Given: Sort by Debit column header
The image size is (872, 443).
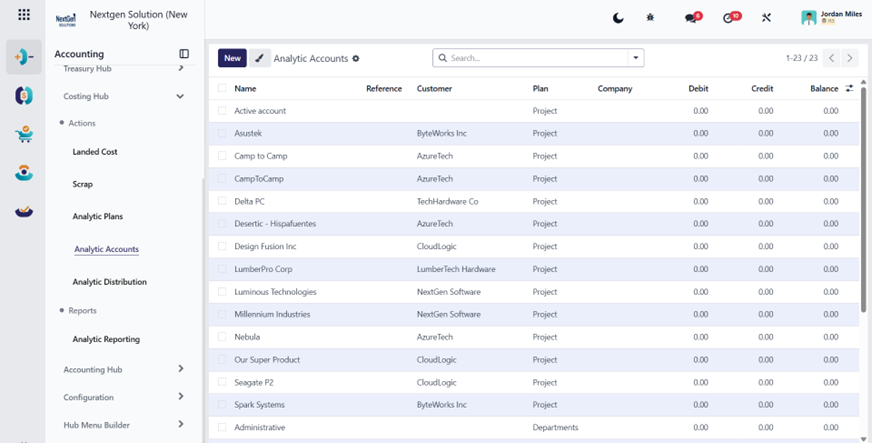Looking at the screenshot, I should tap(698, 88).
